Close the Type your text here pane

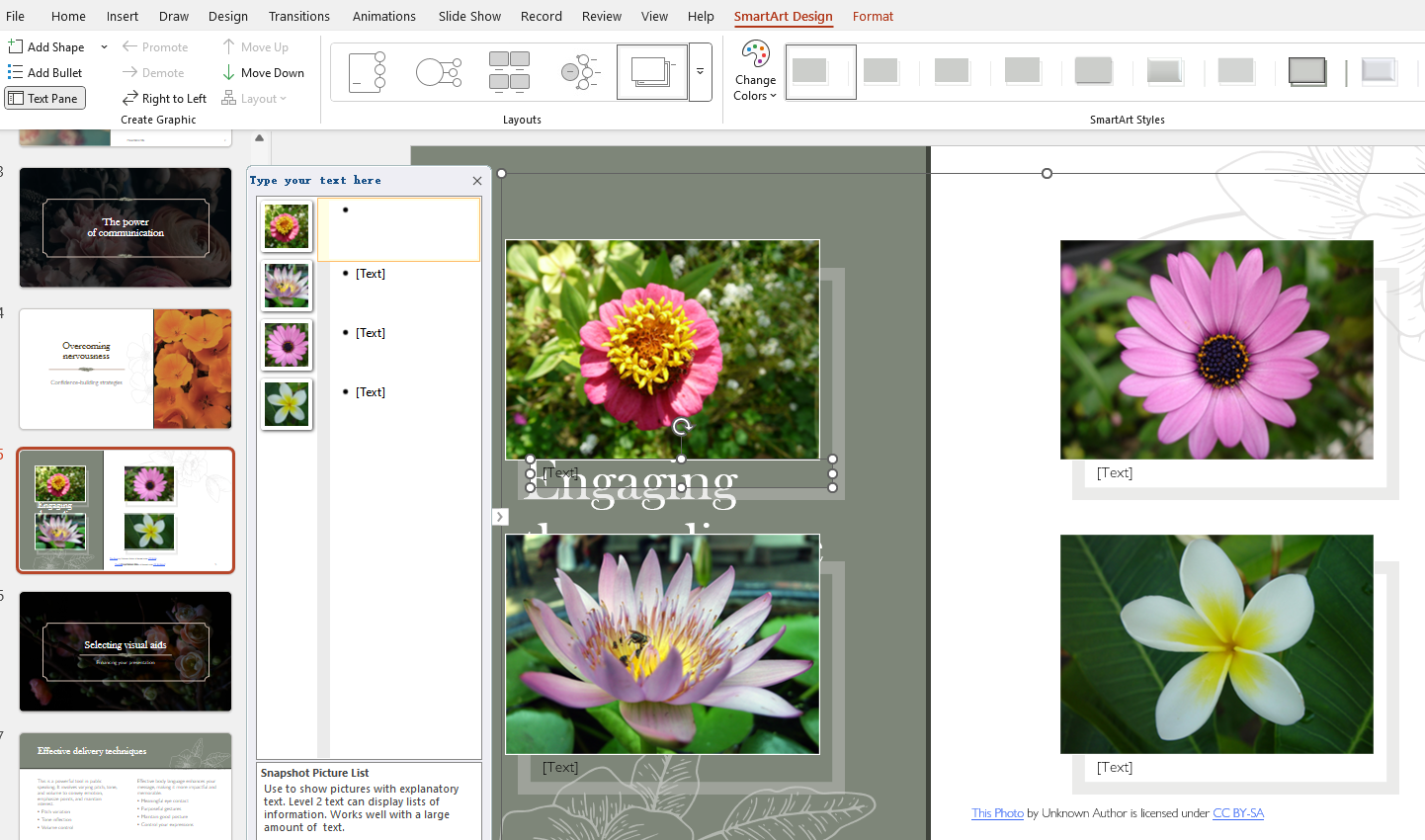[x=477, y=181]
